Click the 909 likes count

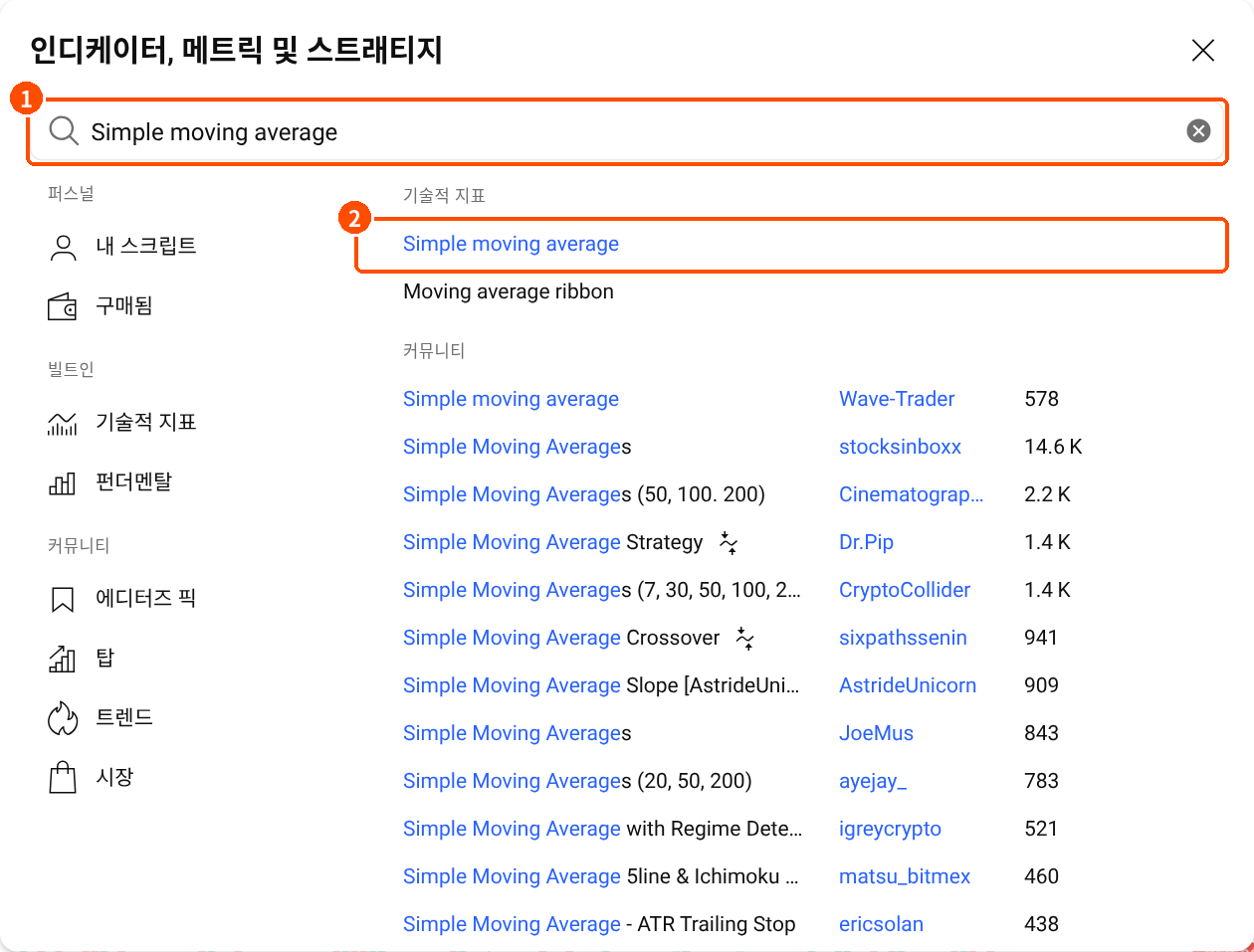tap(1041, 685)
